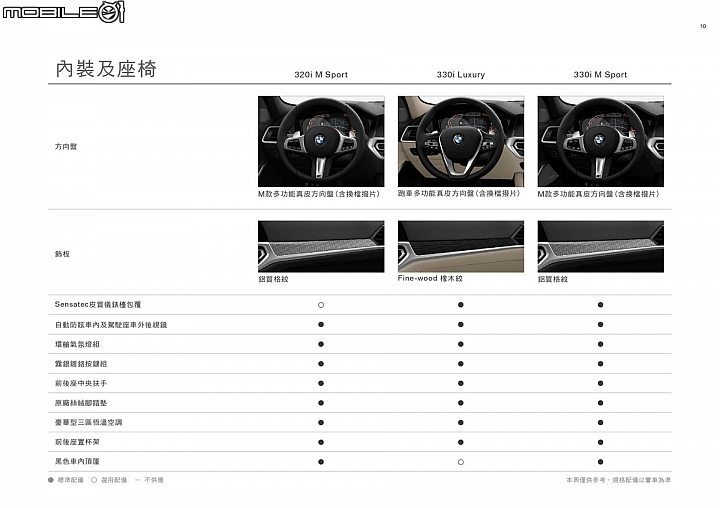Click the Sensatec dot under 330i M Sport
The image size is (720, 508).
point(601,305)
